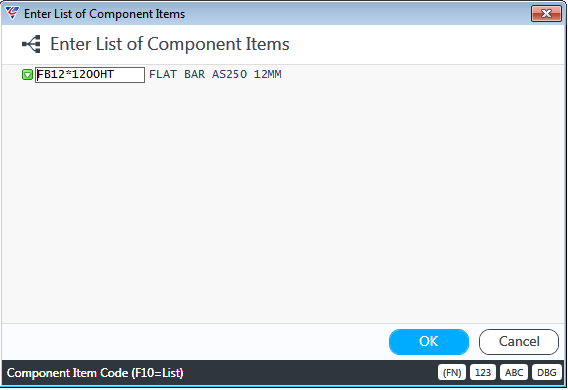568x390 pixels.
Task: Open the green dropdown beside FB12*1200HT
Action: pos(27,75)
